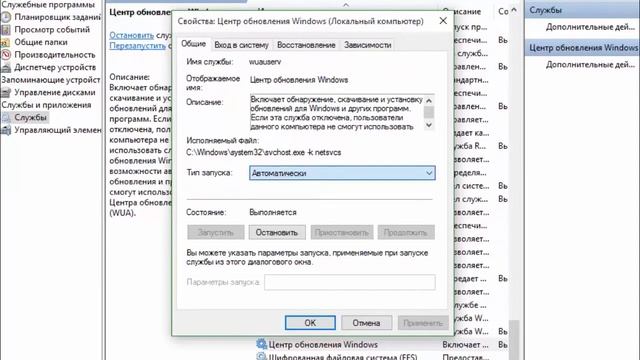
Task: Click gear icon of Шифрованная файловая система row
Action: point(261,356)
